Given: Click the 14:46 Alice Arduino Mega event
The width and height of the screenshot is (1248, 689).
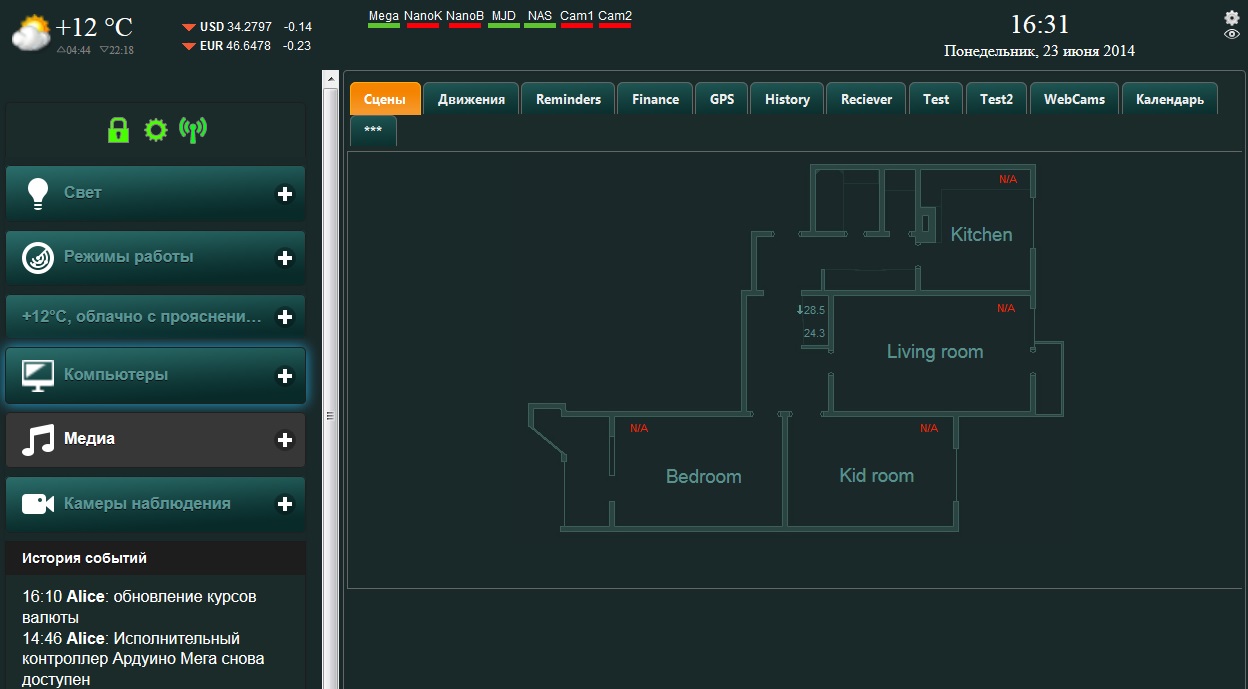Looking at the screenshot, I should point(144,659).
